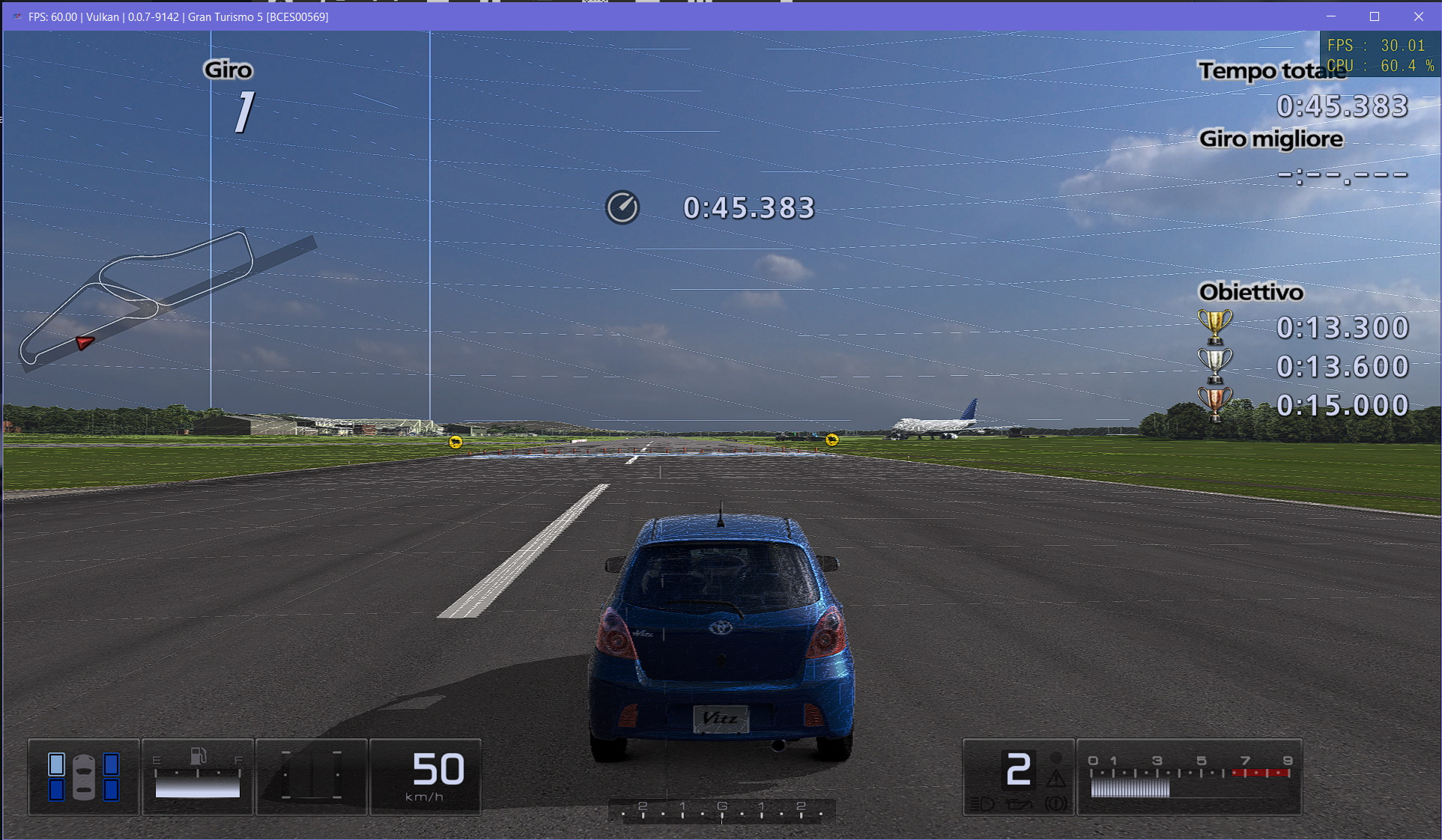The width and height of the screenshot is (1442, 840).
Task: Click the Giro lap number display
Action: pos(243,112)
